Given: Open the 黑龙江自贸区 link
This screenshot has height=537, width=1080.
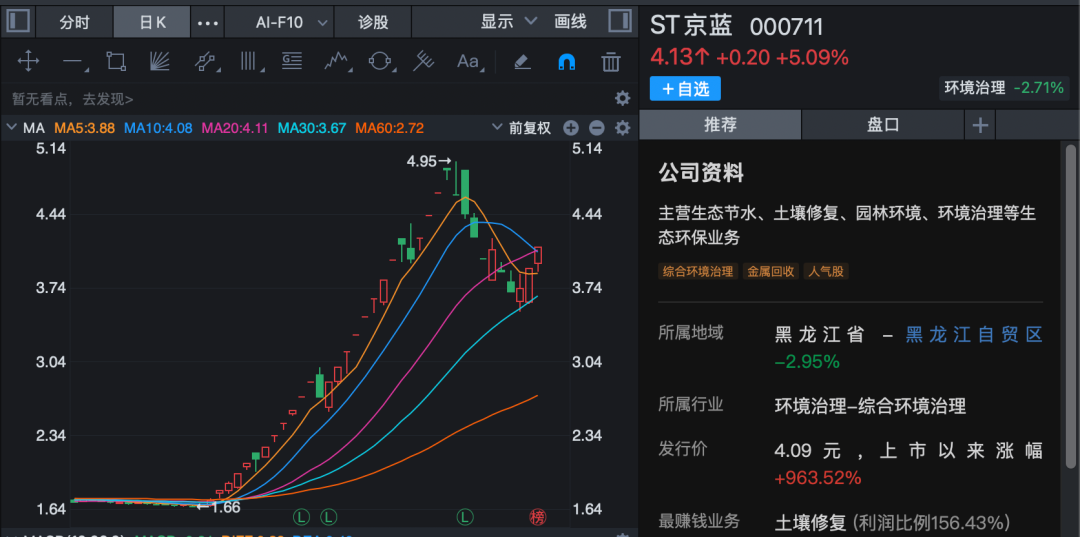Looking at the screenshot, I should 974,334.
